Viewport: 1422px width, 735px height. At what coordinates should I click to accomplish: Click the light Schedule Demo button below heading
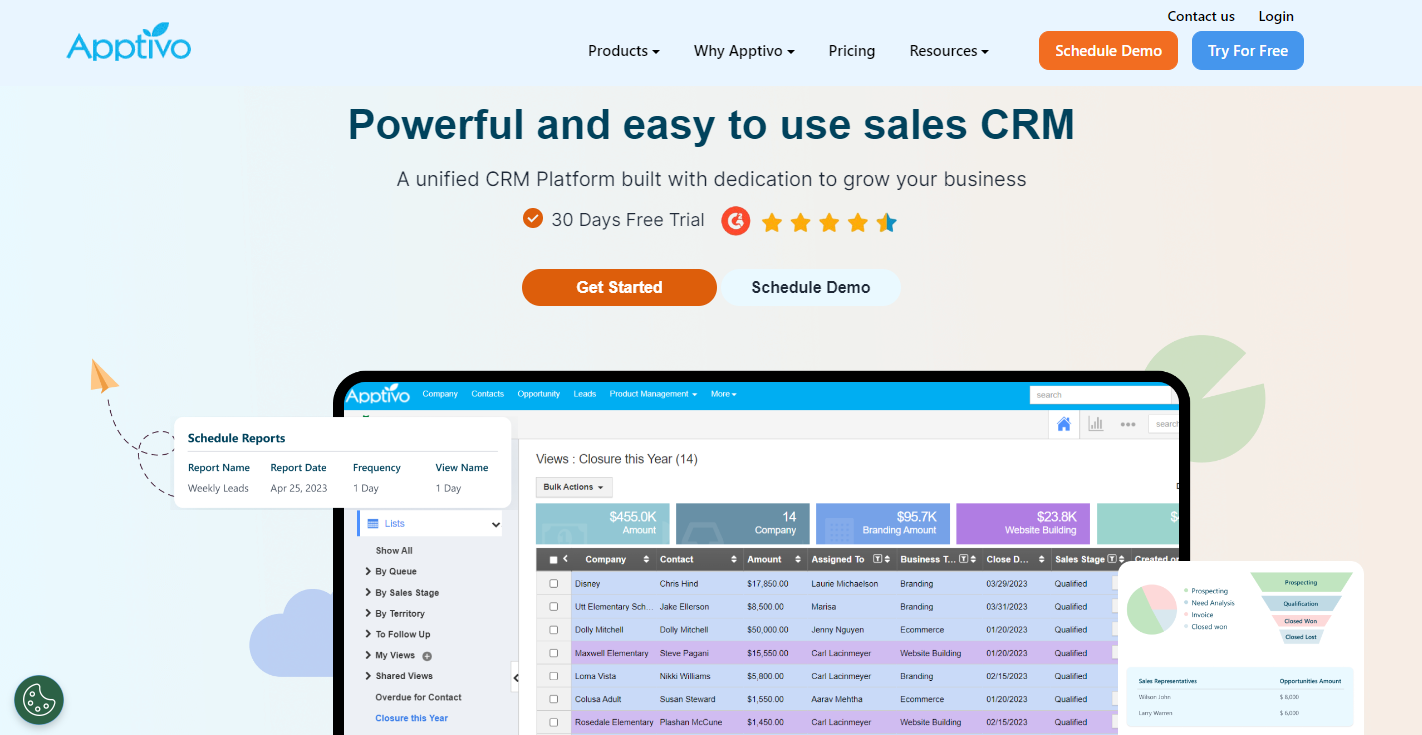[x=811, y=287]
